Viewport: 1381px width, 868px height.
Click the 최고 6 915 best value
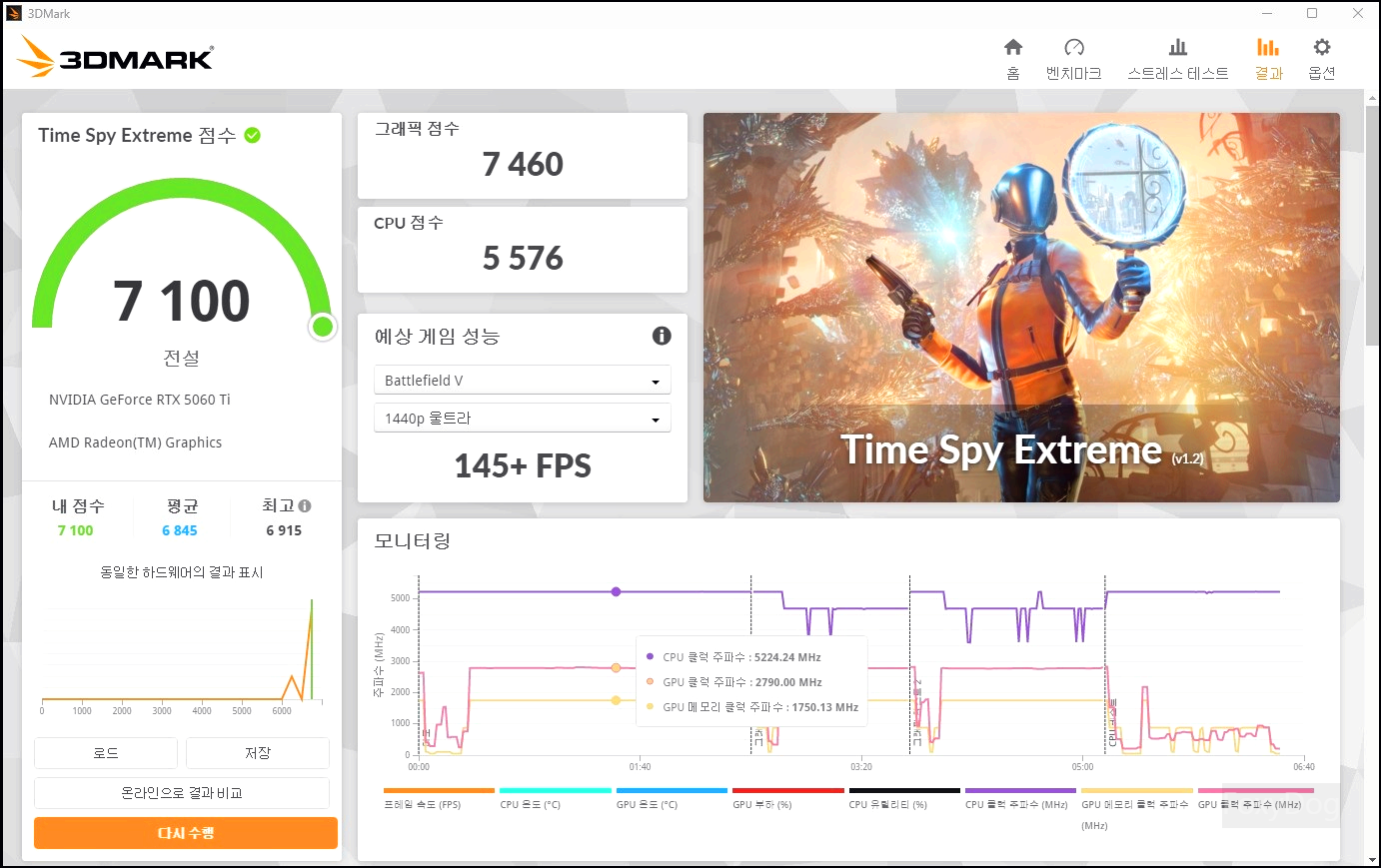tap(284, 530)
